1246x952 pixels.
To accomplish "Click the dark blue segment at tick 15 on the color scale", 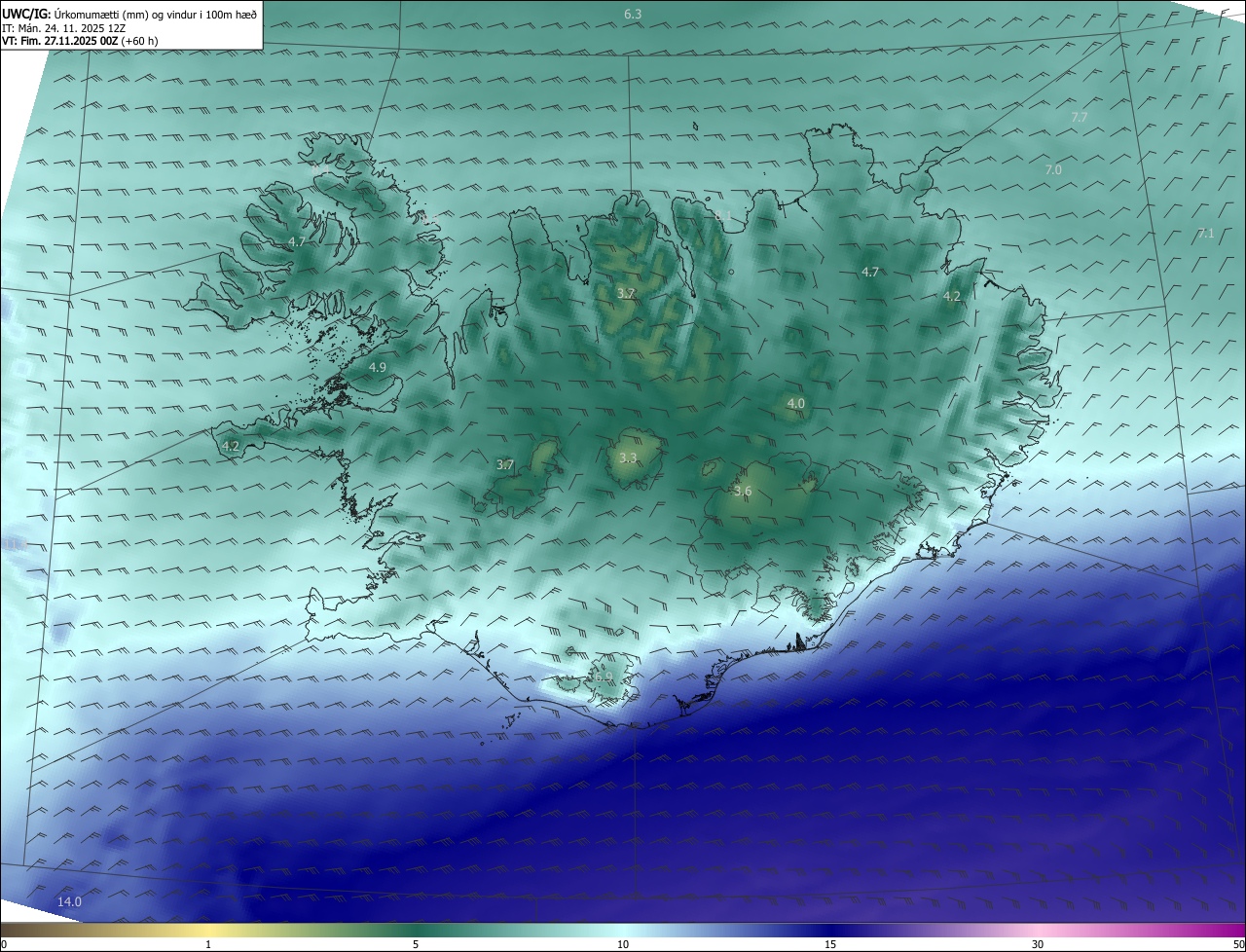I will pos(830,931).
